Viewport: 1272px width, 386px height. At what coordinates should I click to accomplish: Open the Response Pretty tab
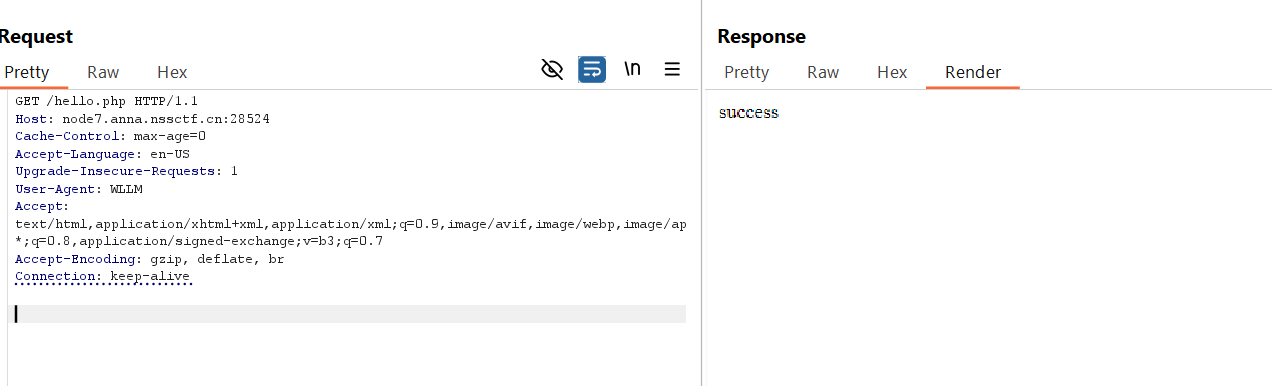click(x=747, y=72)
